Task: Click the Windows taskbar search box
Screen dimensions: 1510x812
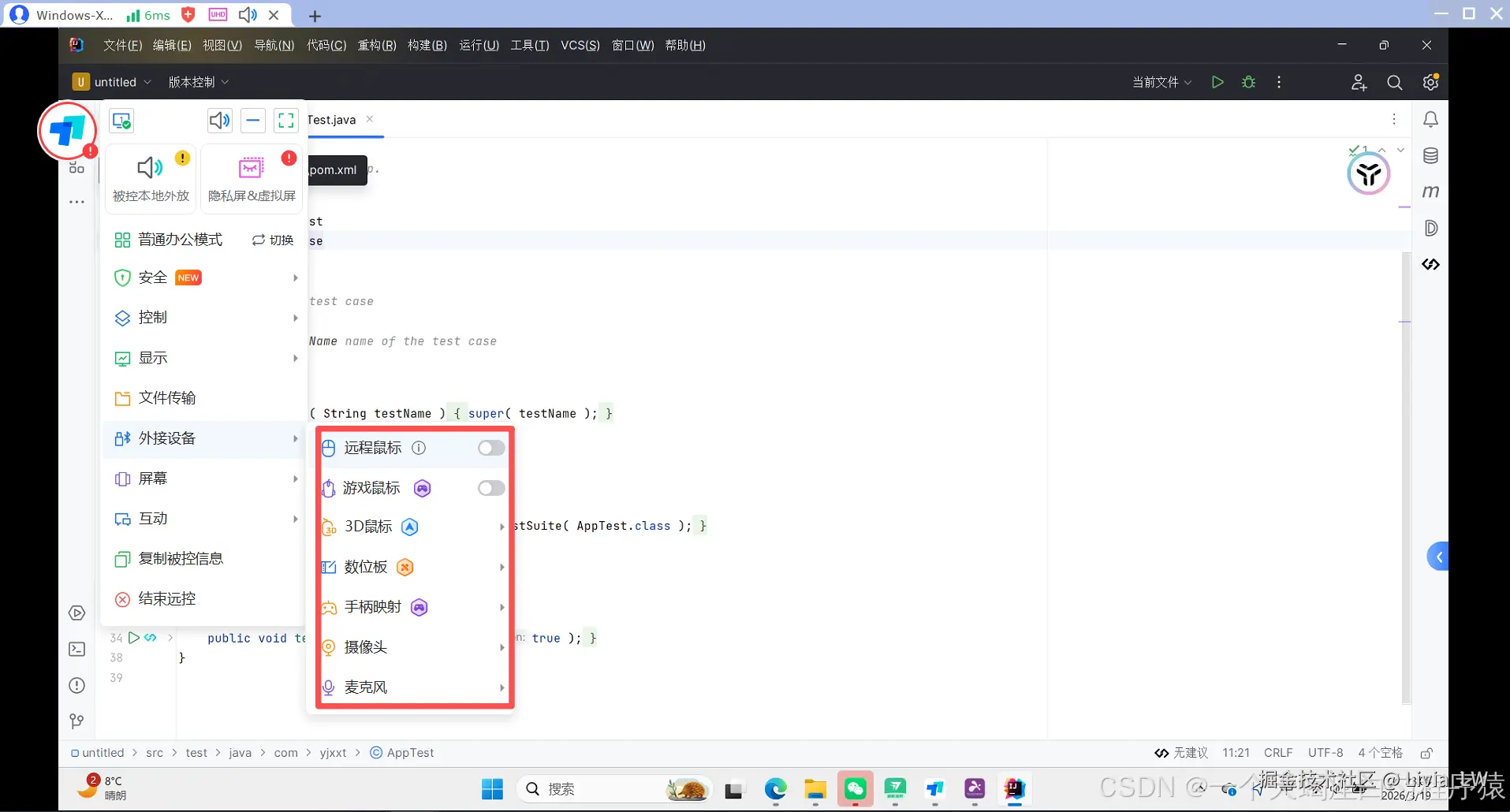Action: pos(615,789)
